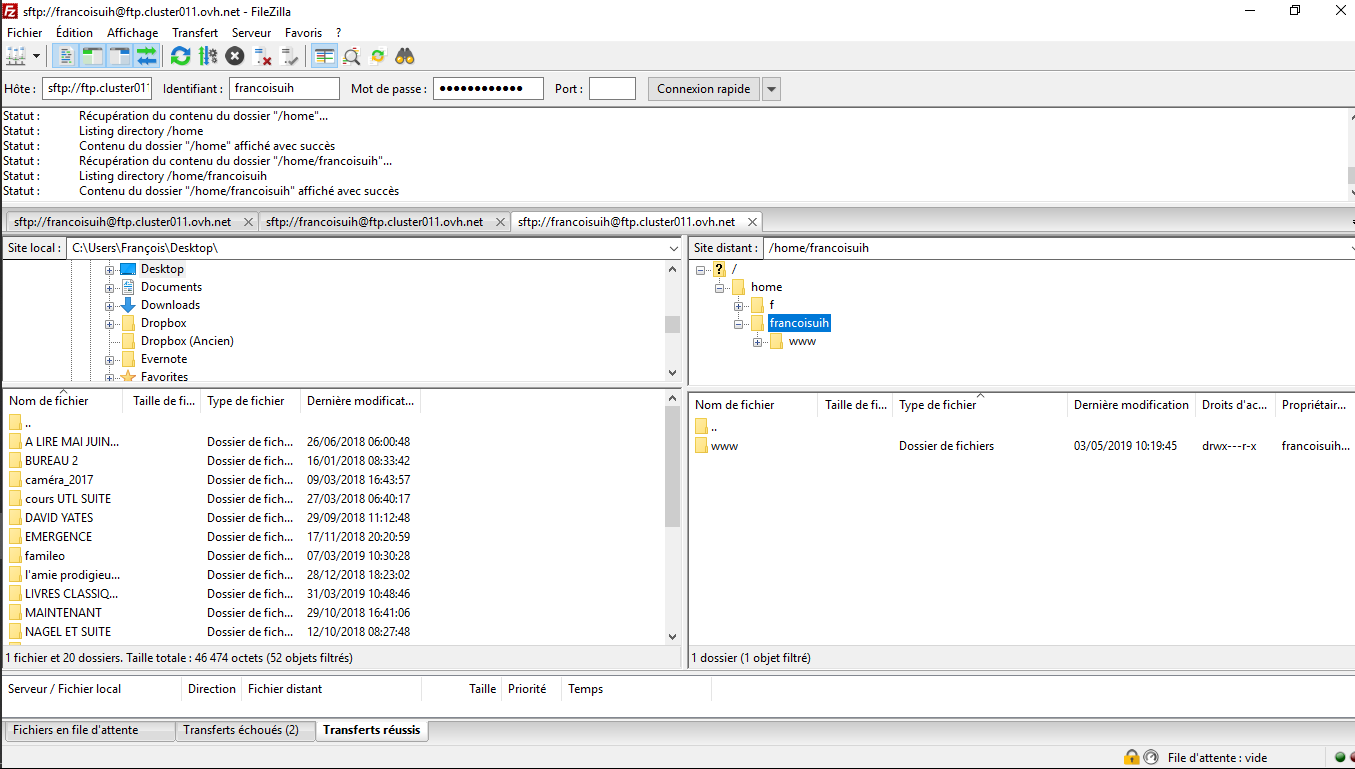Click the synchronized browsing icon
Viewport: 1355px width, 769px height.
[x=378, y=56]
